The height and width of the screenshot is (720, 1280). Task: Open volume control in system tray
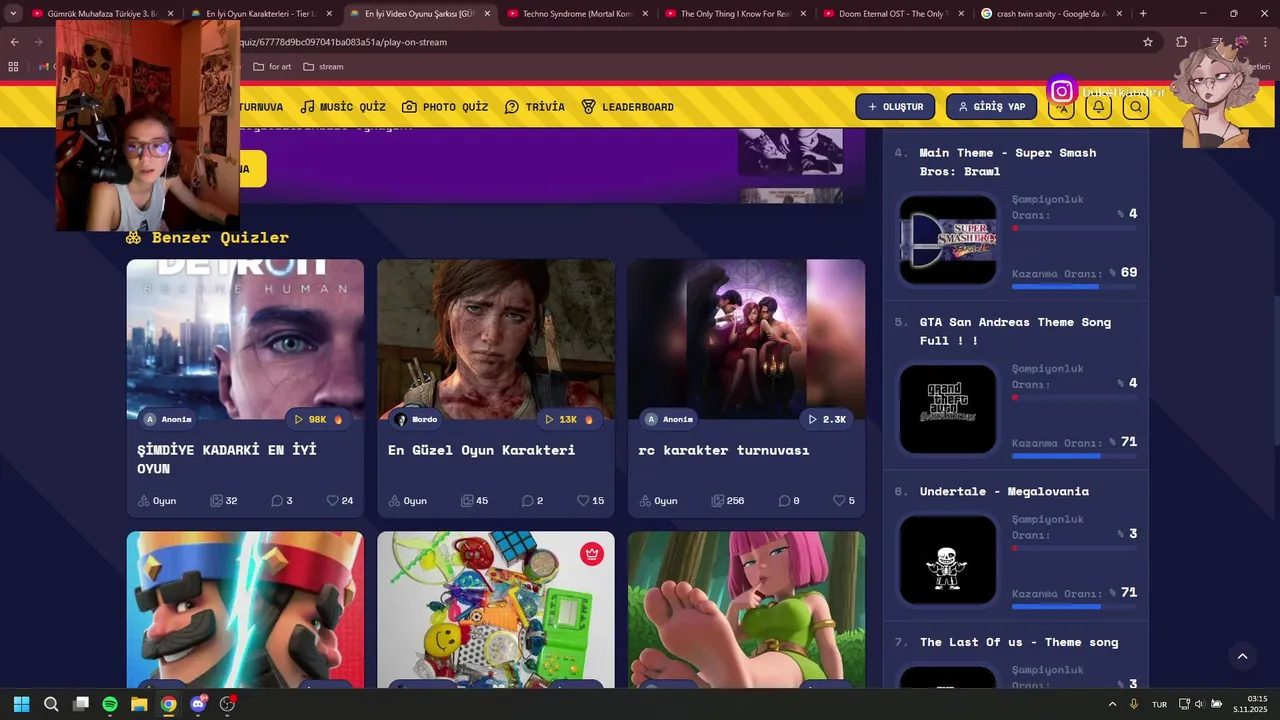(1199, 704)
